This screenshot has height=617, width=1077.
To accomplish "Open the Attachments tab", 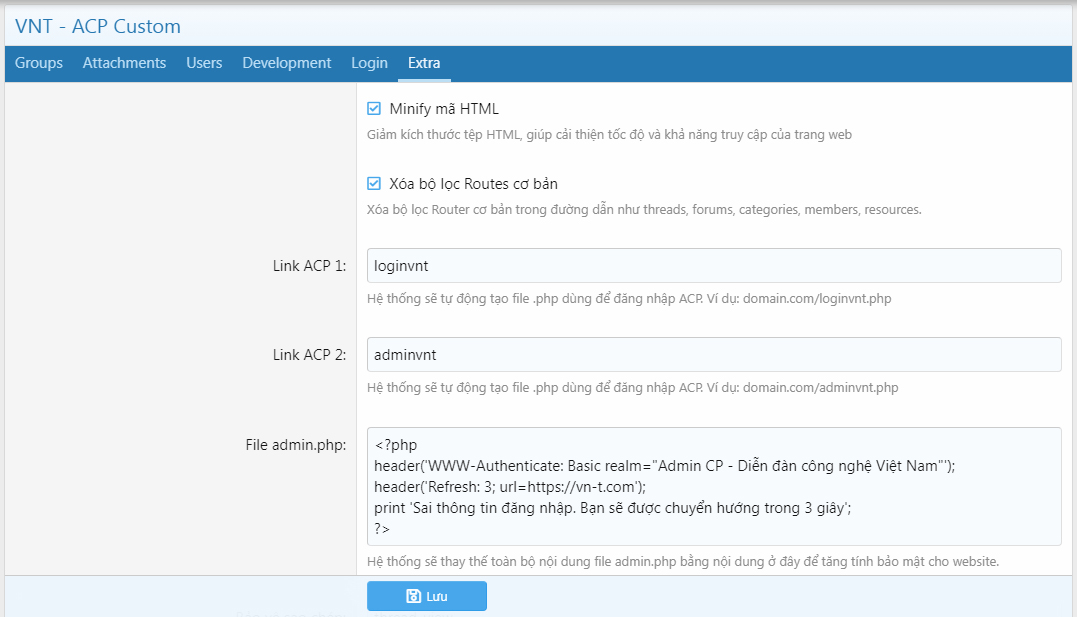I will 124,63.
